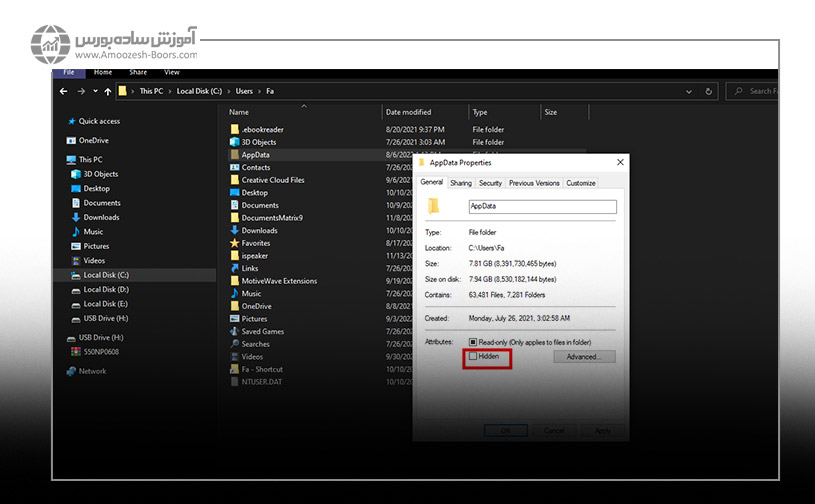The width and height of the screenshot is (815, 504).
Task: Switch to the Security tab
Action: pyautogui.click(x=490, y=183)
